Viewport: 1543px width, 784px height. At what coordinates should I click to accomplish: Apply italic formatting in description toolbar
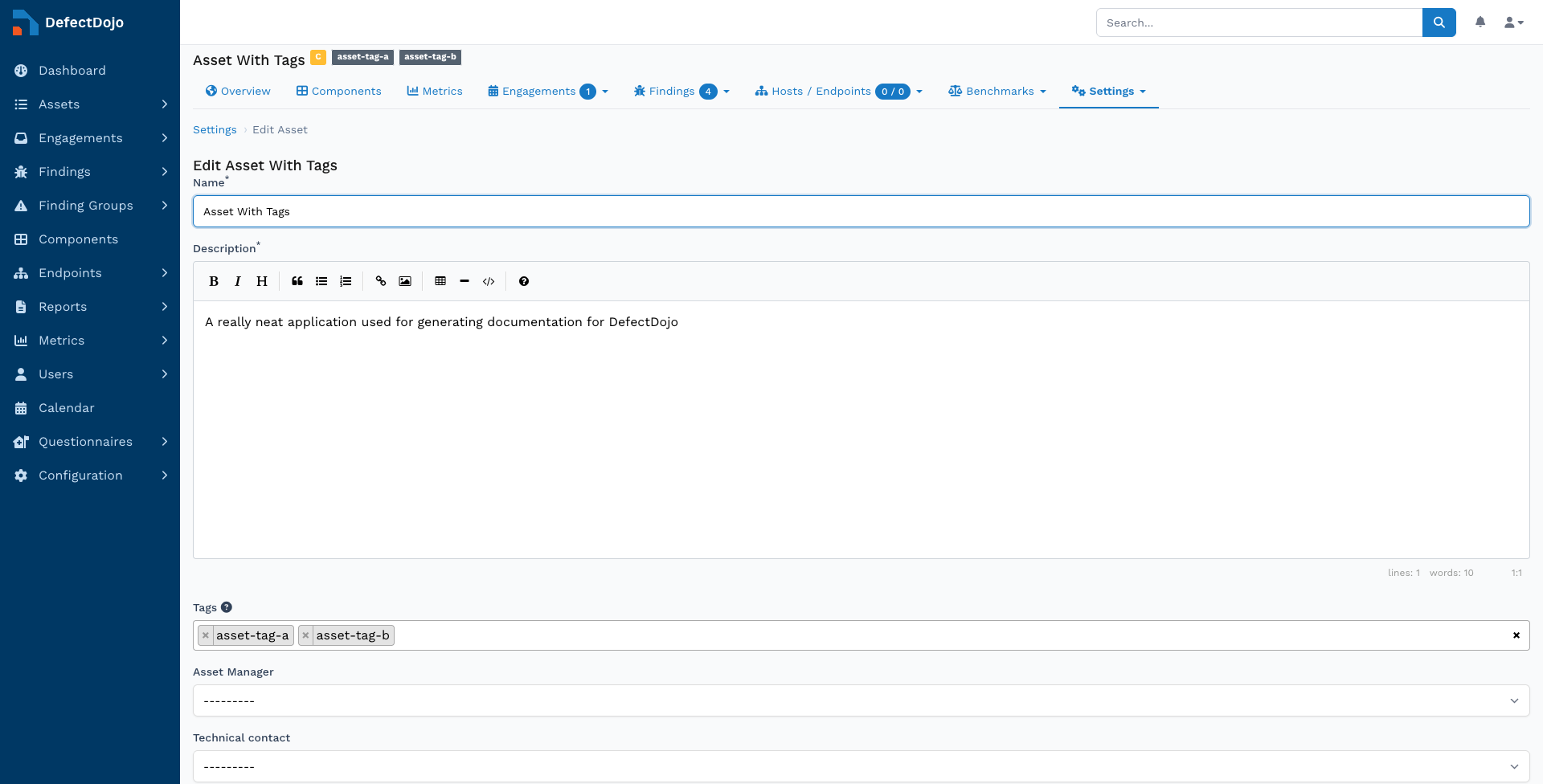coord(238,281)
